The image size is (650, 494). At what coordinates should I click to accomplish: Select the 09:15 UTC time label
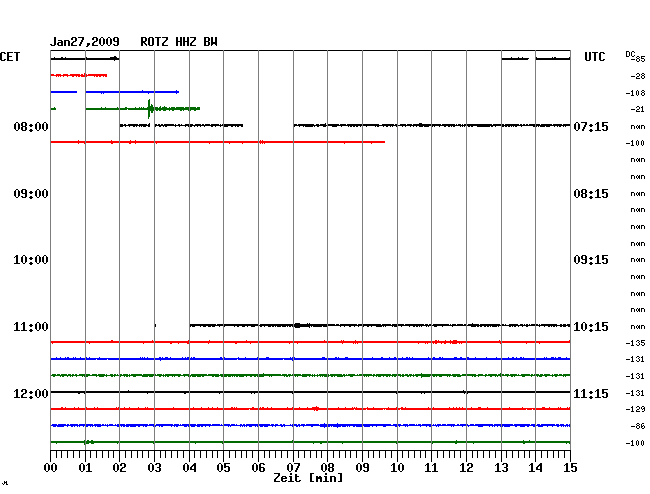[x=591, y=260]
